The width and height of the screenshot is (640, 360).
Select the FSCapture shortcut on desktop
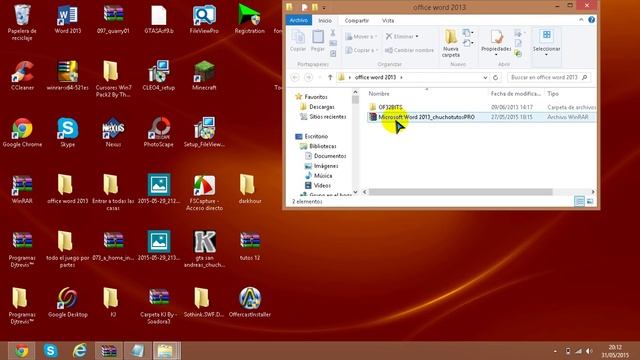click(204, 193)
